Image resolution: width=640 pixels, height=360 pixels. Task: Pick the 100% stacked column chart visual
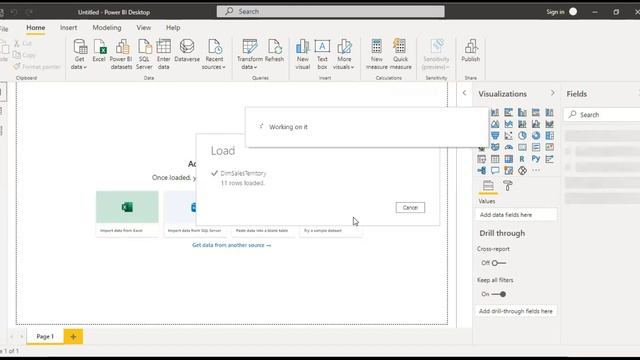(x=549, y=112)
